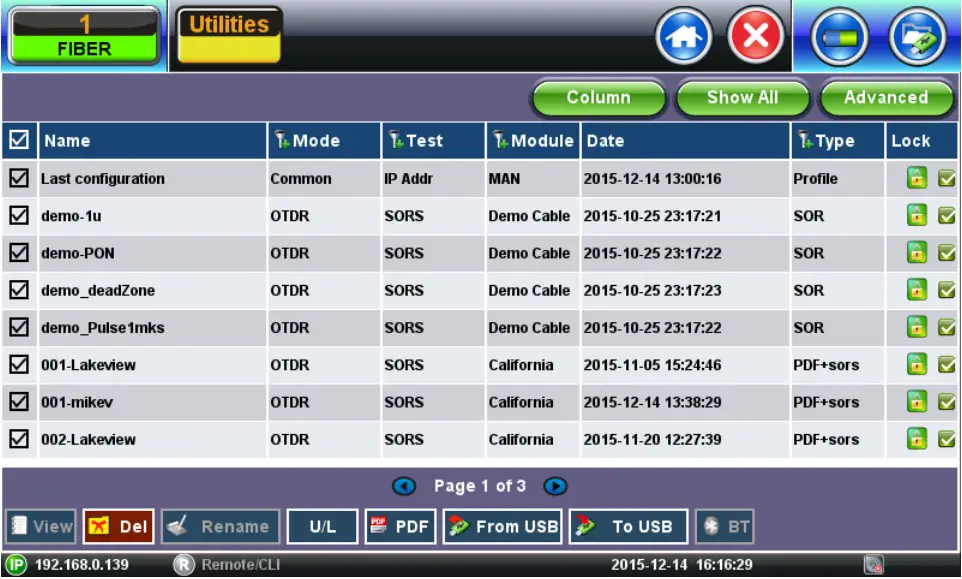Toggle lock icon for demo-PON
Image resolution: width=962 pixels, height=579 pixels.
point(917,253)
